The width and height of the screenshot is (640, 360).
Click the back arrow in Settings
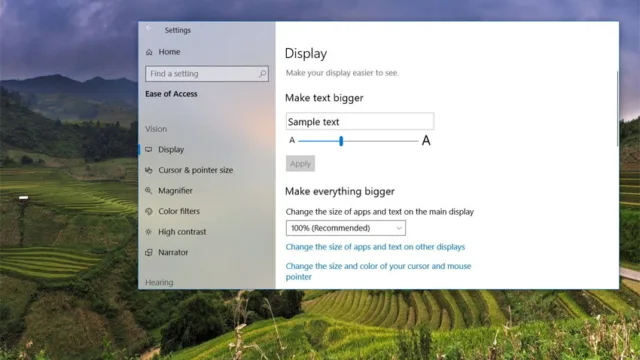[x=149, y=28]
